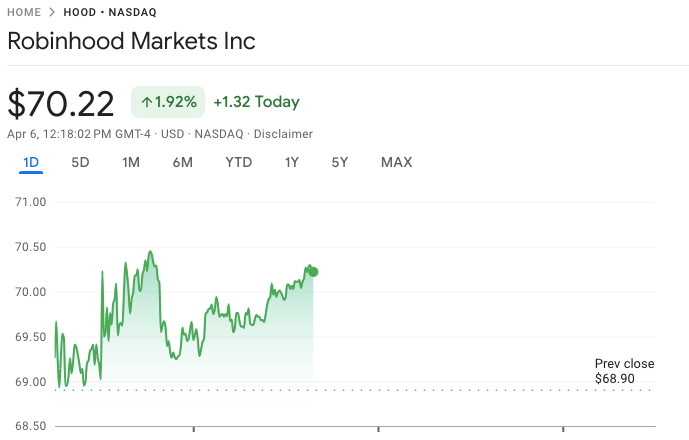Click the green up arrow in percentage badge
Screen dimensions: 689x440
(x=146, y=102)
